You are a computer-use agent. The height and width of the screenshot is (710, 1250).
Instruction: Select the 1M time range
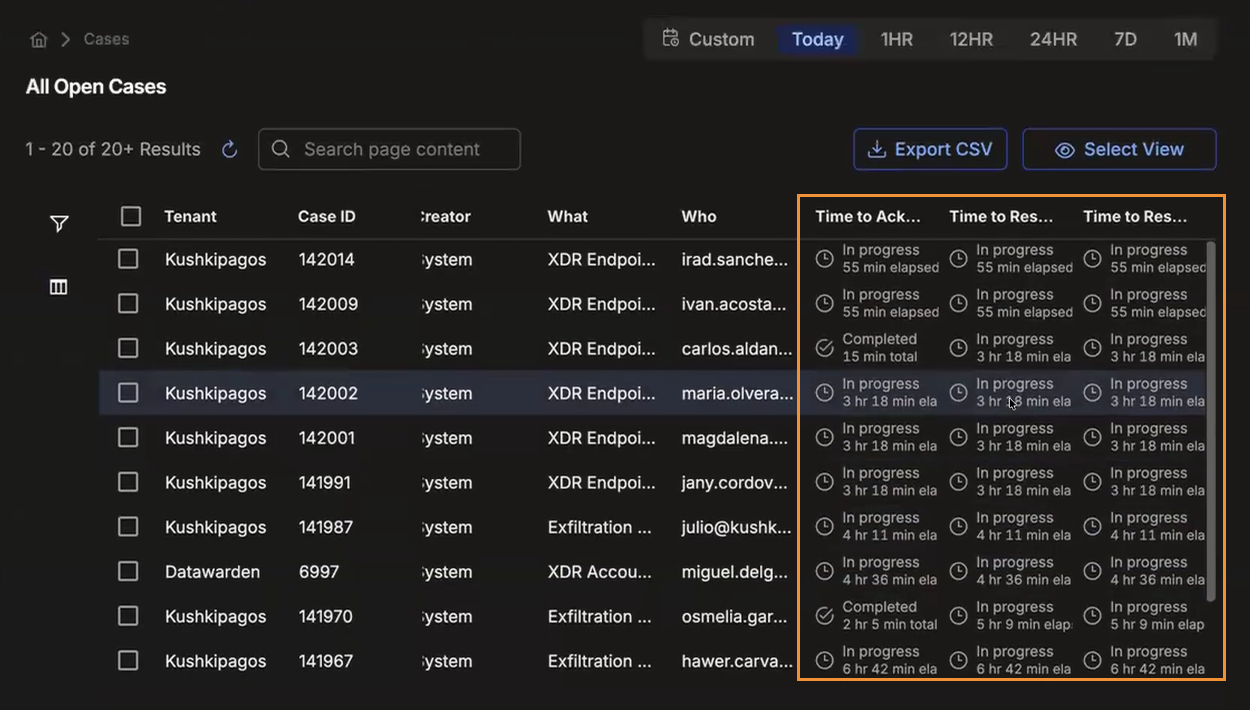coord(1185,39)
